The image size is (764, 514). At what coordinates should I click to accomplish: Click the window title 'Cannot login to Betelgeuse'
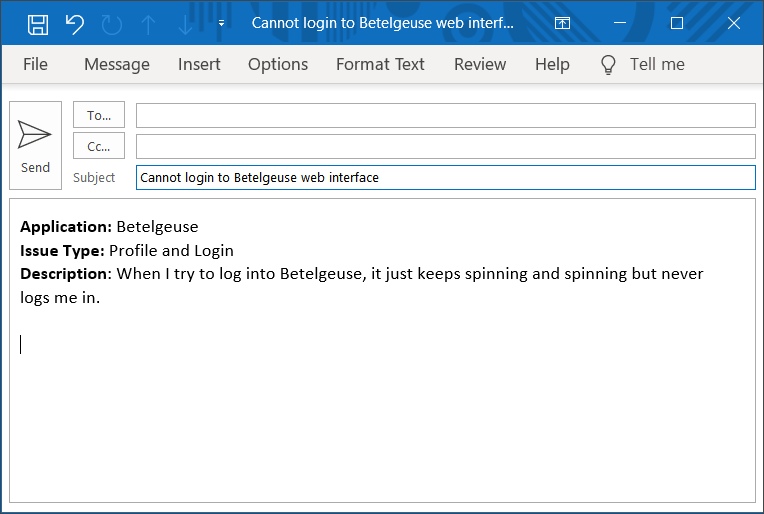tap(382, 23)
